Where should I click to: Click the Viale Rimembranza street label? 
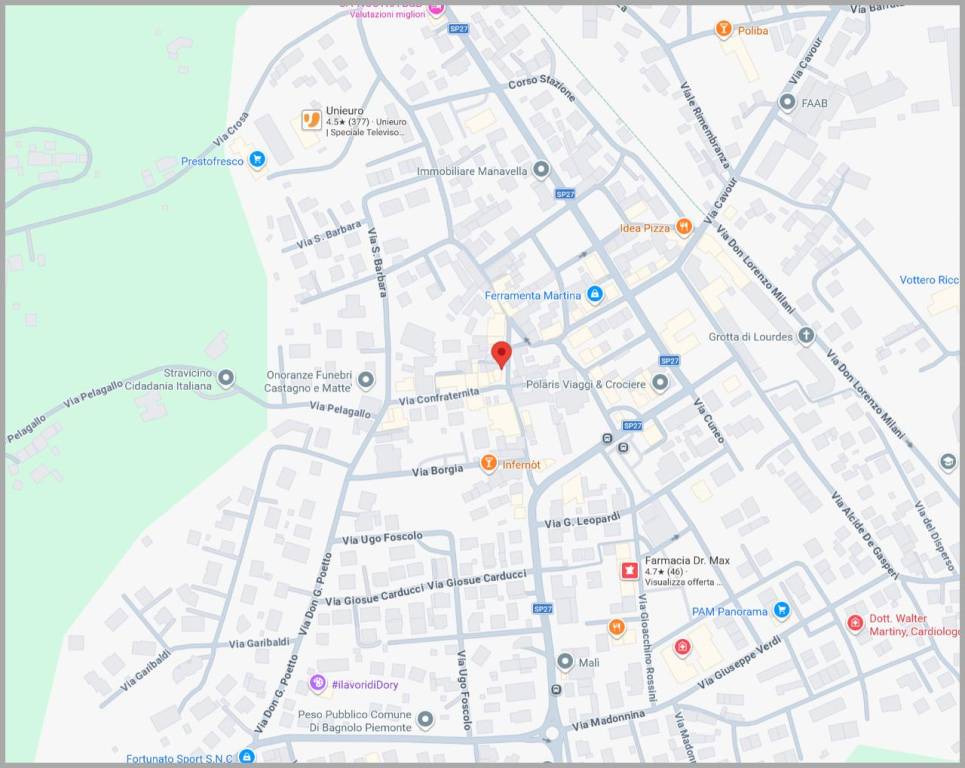[705, 125]
